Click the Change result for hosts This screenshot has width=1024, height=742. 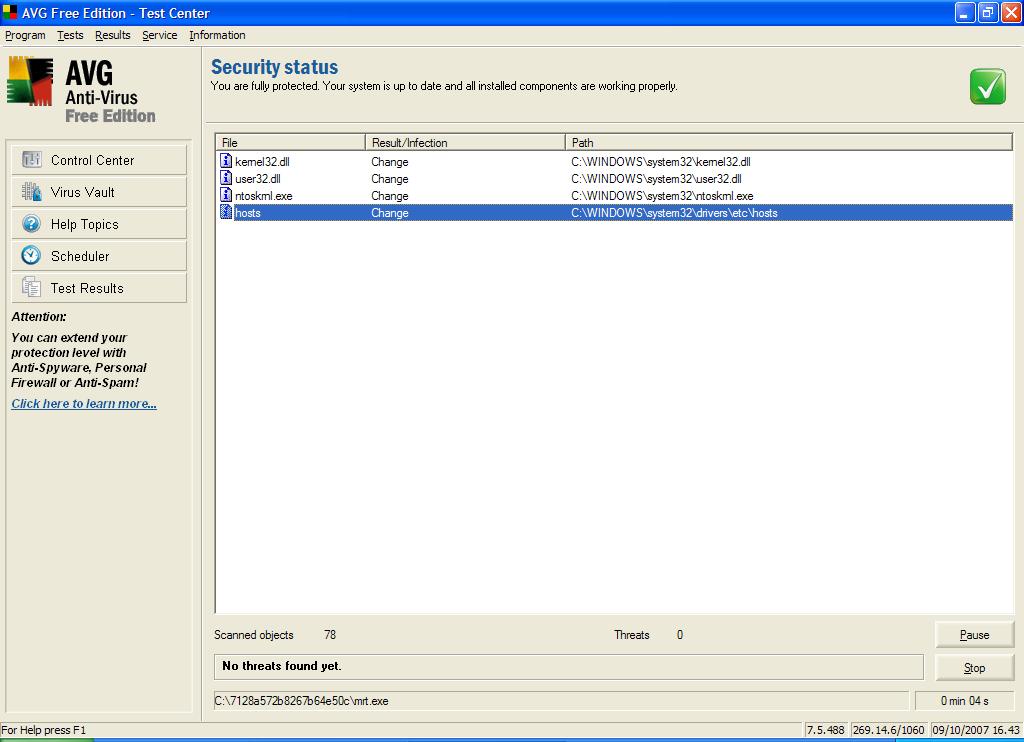390,213
